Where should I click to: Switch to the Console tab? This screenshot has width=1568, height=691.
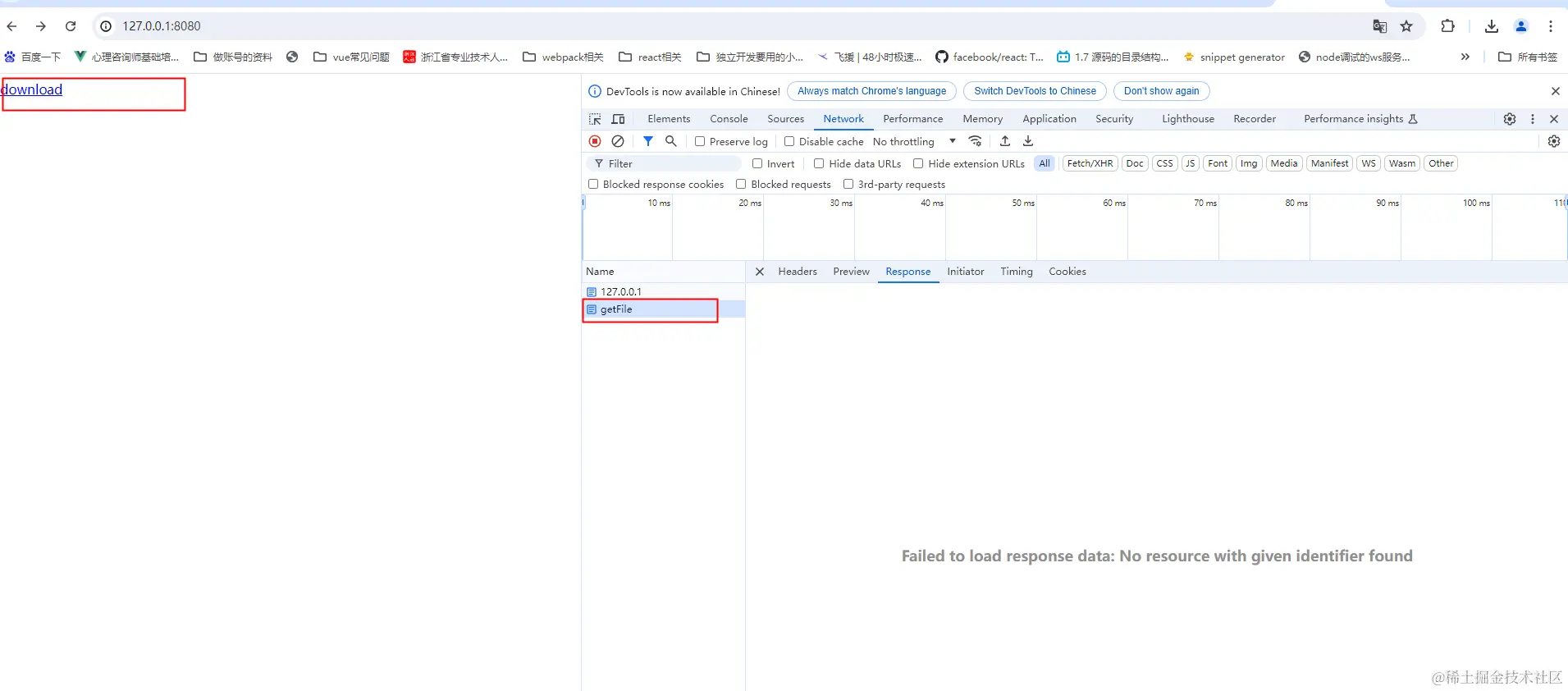[x=729, y=119]
